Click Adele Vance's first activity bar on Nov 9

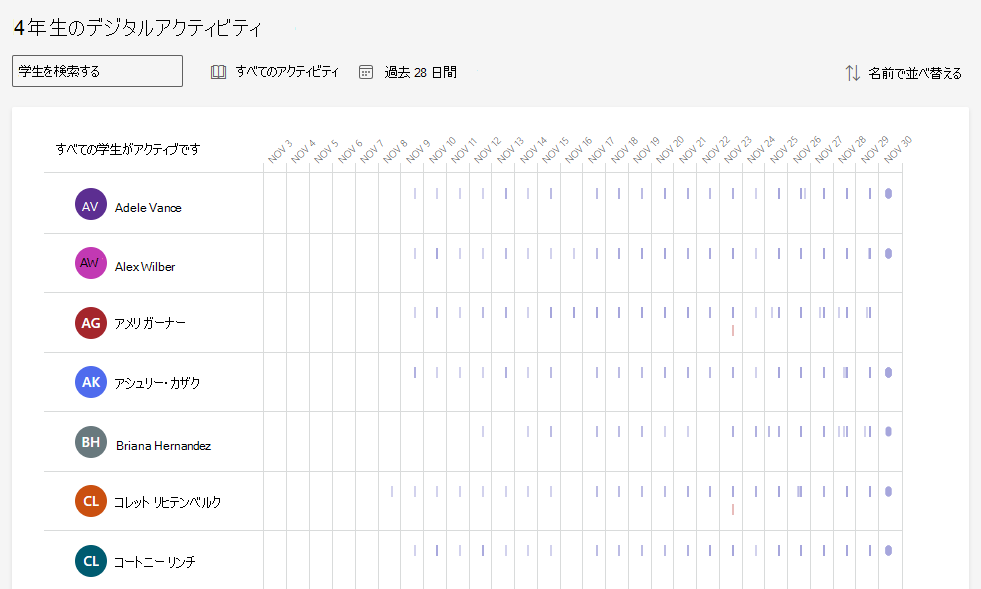(415, 193)
